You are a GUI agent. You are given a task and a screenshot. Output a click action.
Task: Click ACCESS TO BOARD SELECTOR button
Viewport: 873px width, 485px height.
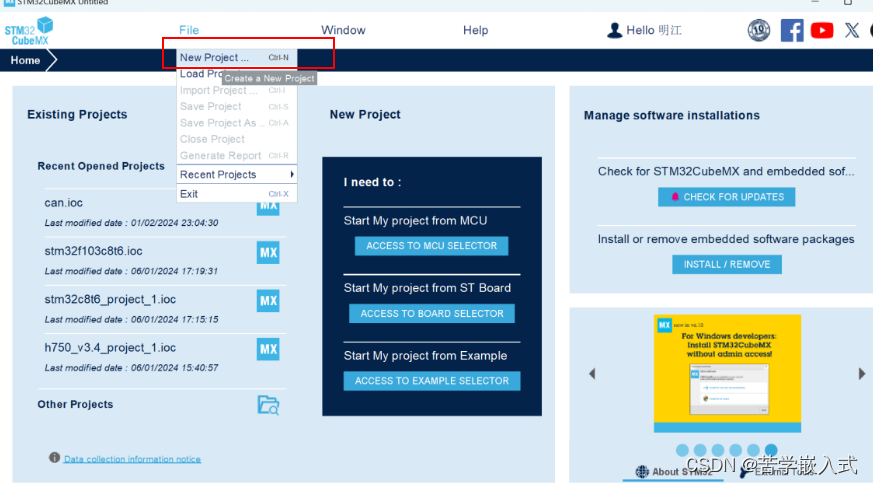pyautogui.click(x=431, y=313)
